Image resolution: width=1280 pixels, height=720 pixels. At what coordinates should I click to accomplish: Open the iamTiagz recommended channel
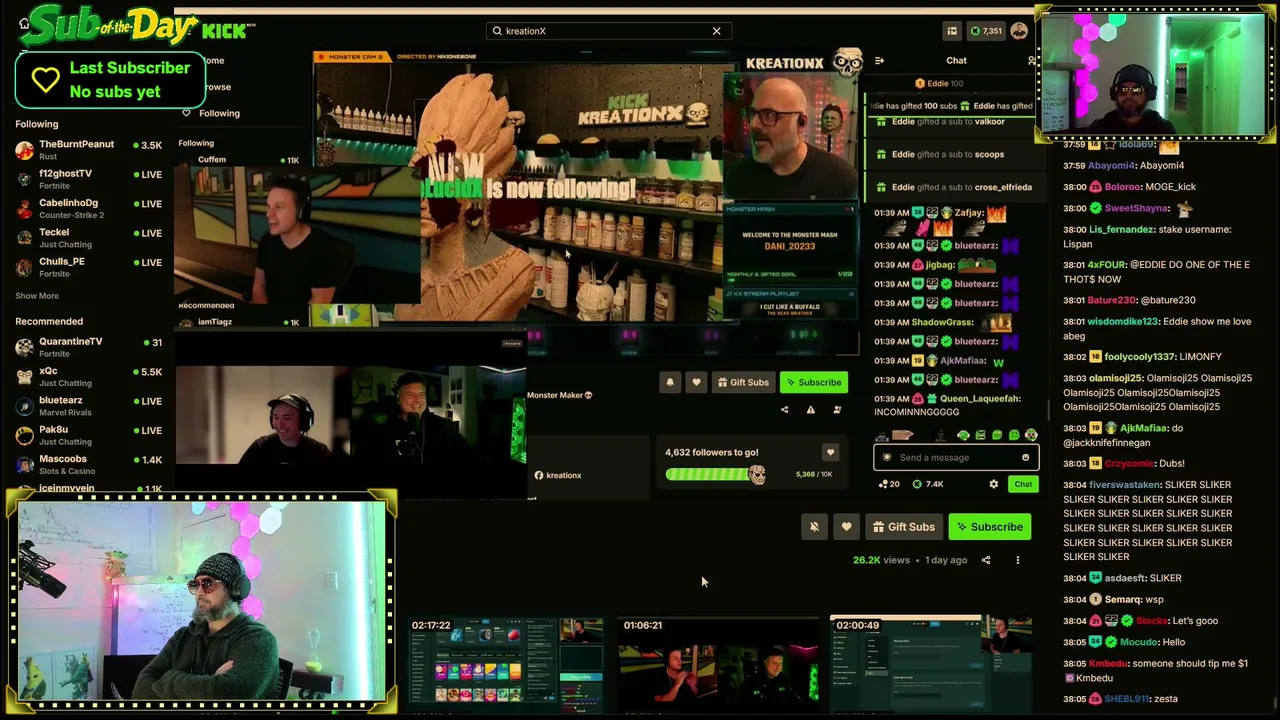(239, 322)
